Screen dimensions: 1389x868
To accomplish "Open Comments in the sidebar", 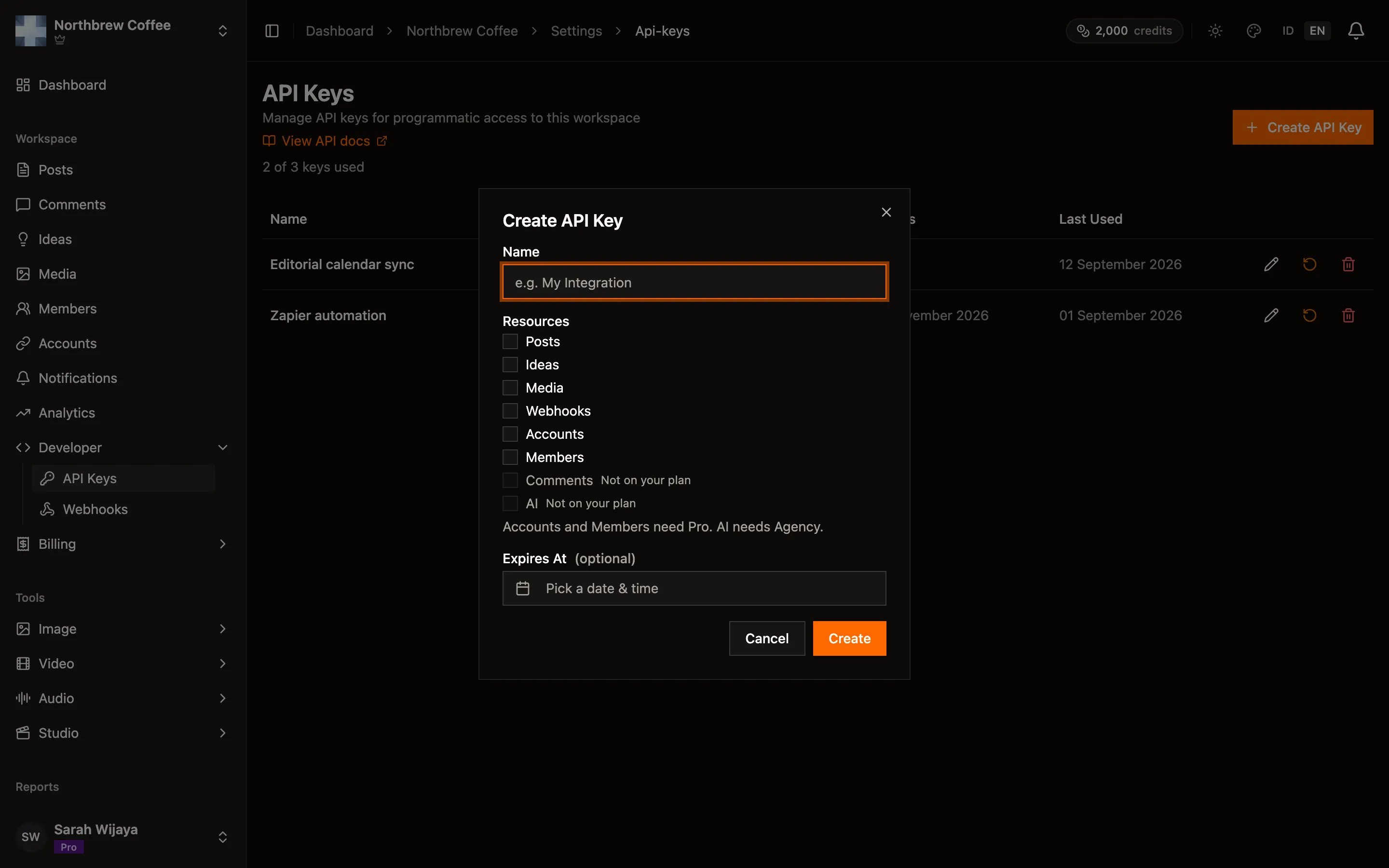I will (123, 204).
